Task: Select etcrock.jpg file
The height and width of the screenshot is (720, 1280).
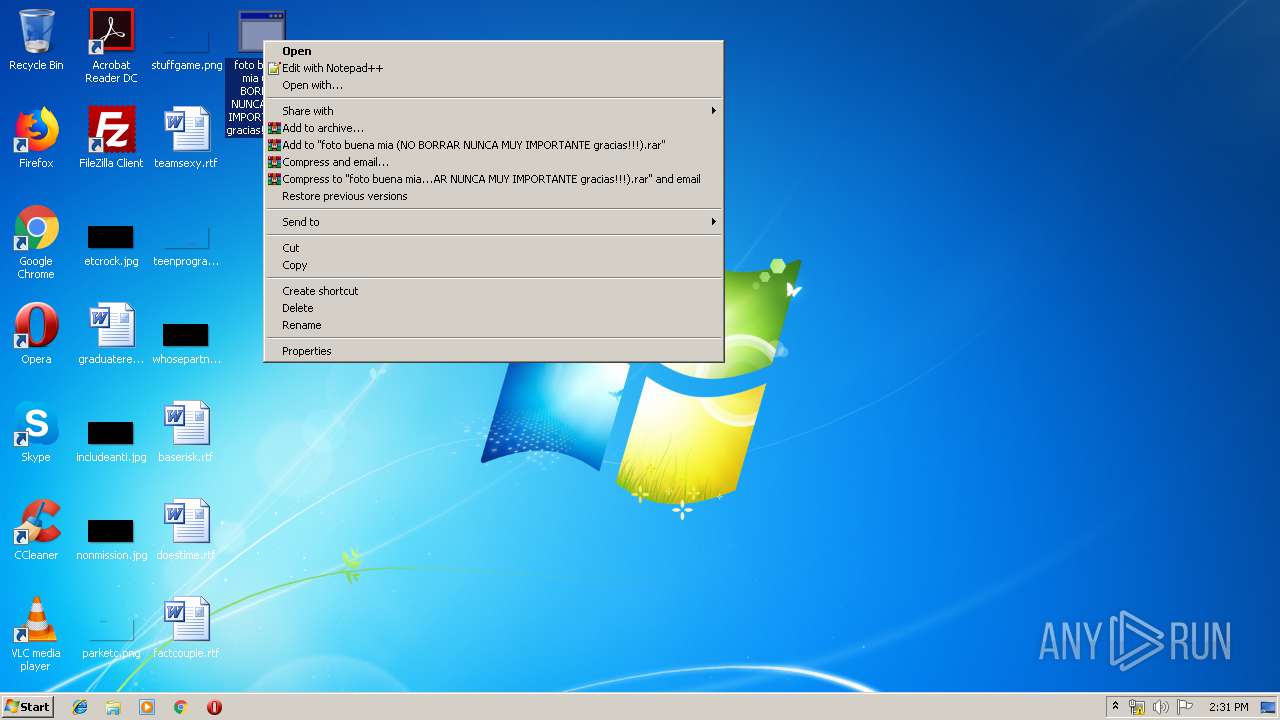Action: pyautogui.click(x=111, y=246)
